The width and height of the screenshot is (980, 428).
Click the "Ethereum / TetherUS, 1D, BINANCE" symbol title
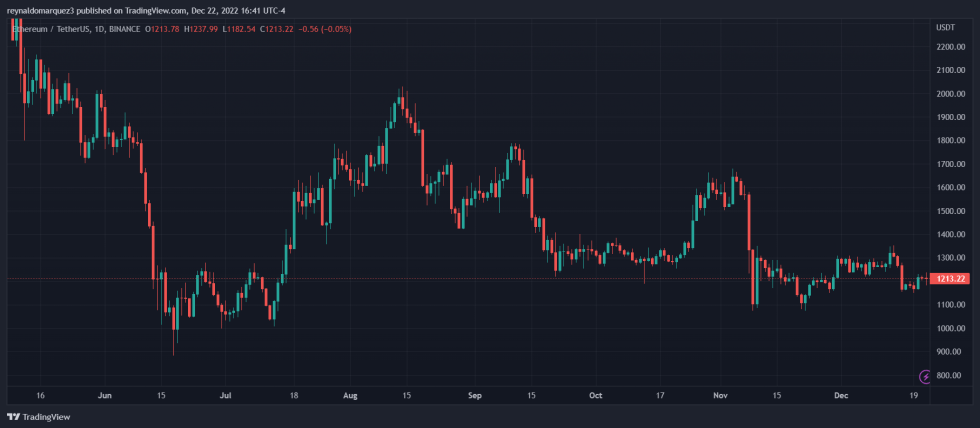(x=76, y=29)
